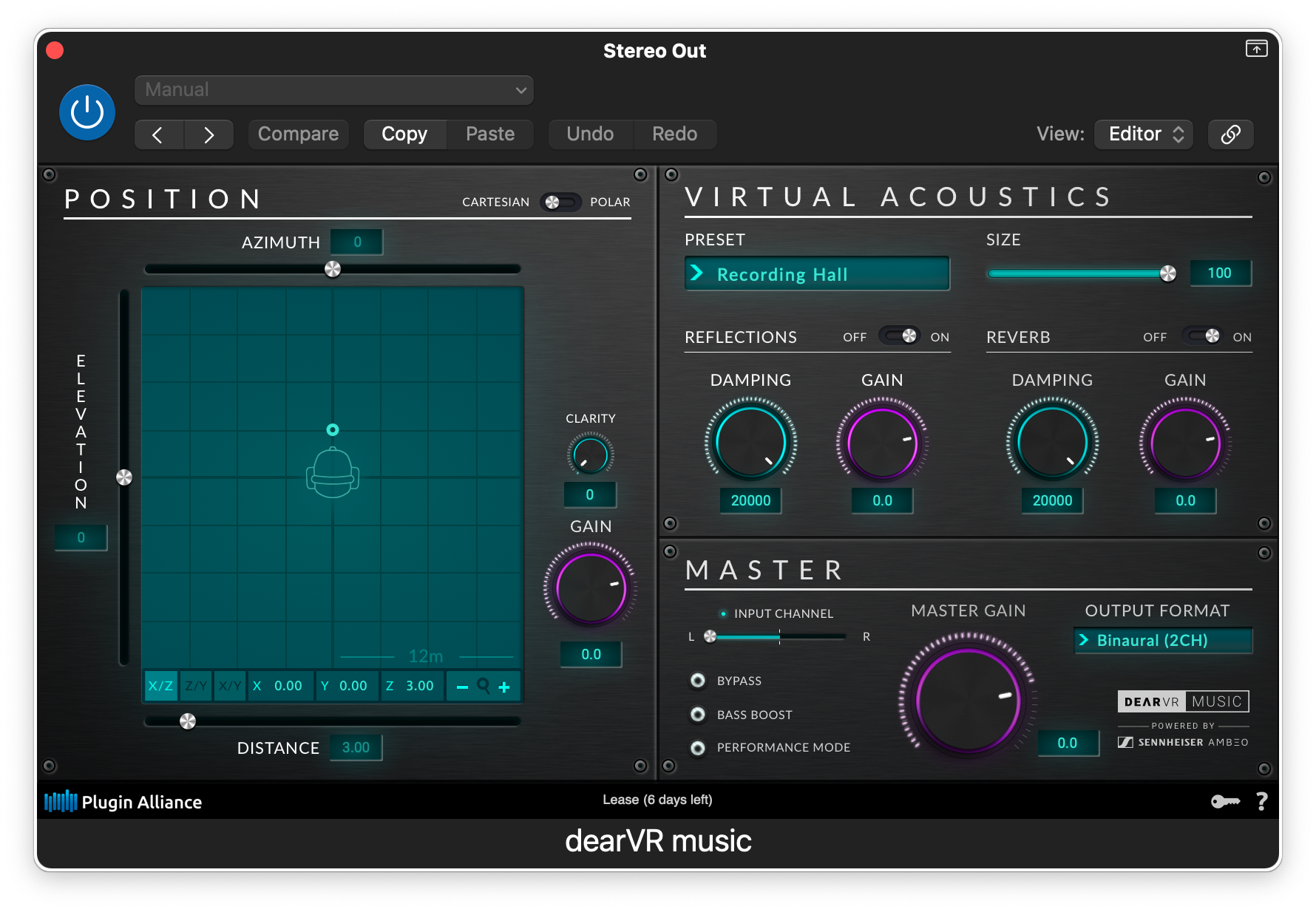Open the Recording Hall preset selector
This screenshot has height=912, width=1316.
[x=816, y=273]
